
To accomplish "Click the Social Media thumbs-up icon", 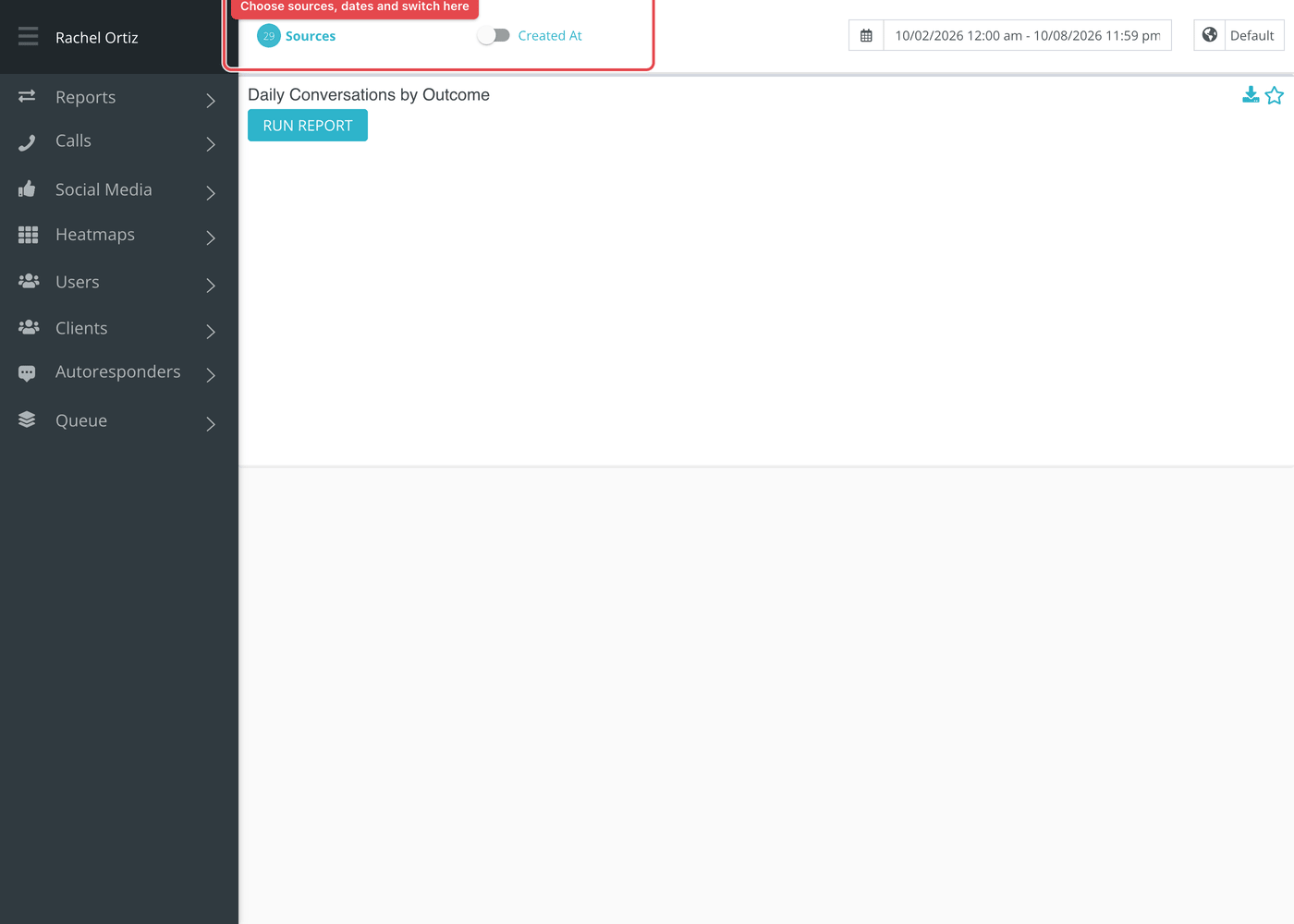I will 27,188.
